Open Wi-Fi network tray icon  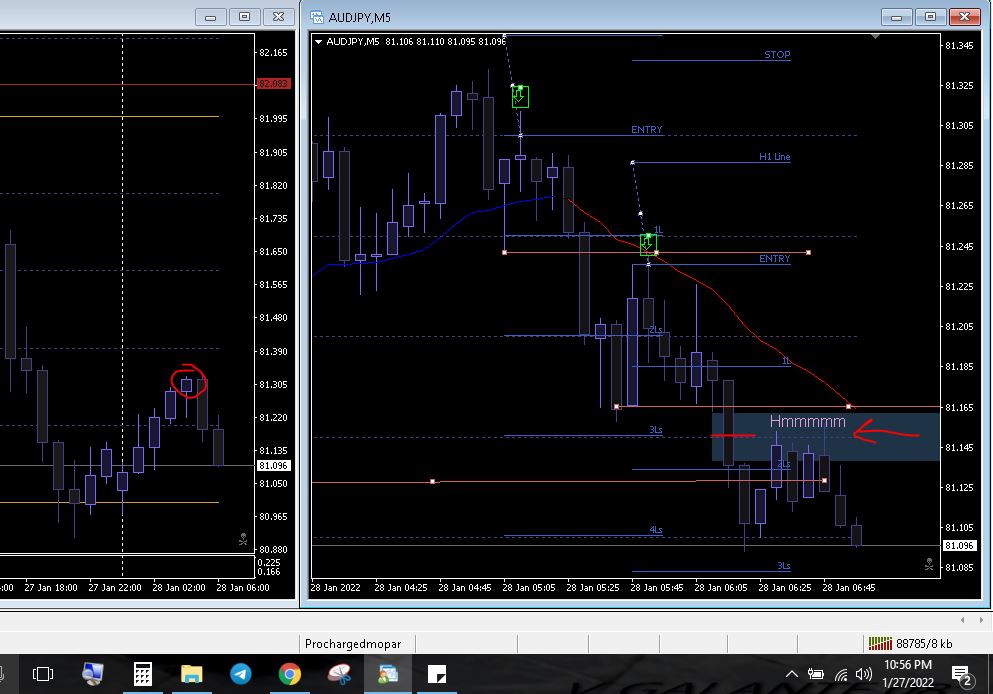point(840,674)
